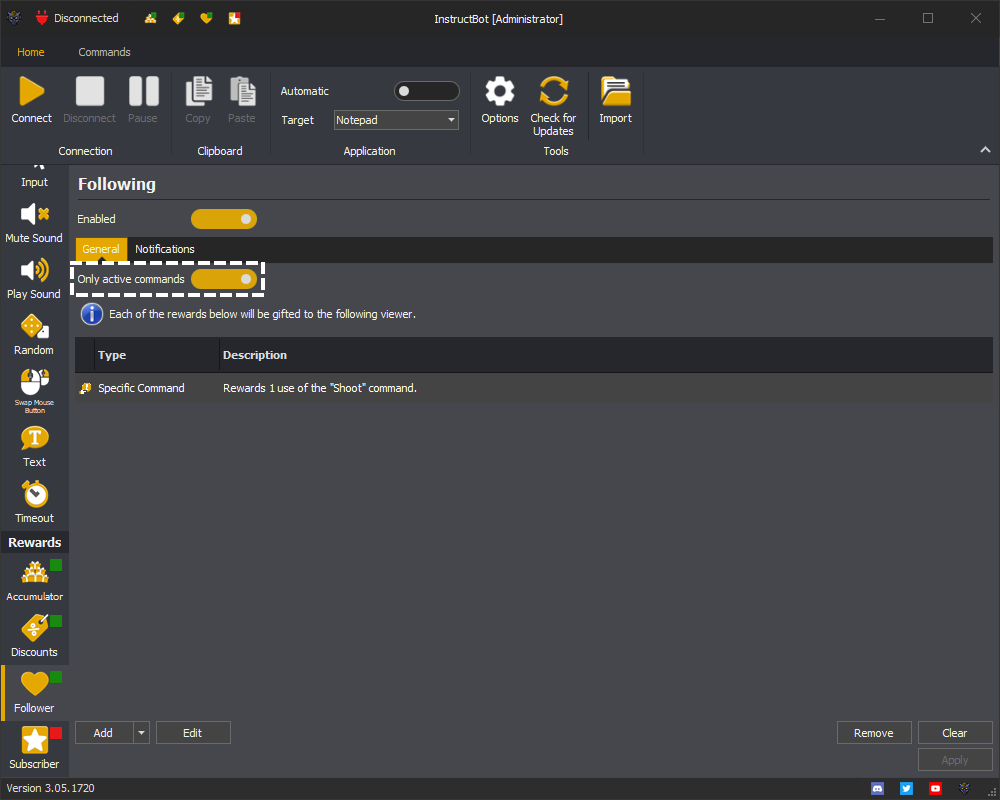Open Discord link in status bar

(878, 789)
